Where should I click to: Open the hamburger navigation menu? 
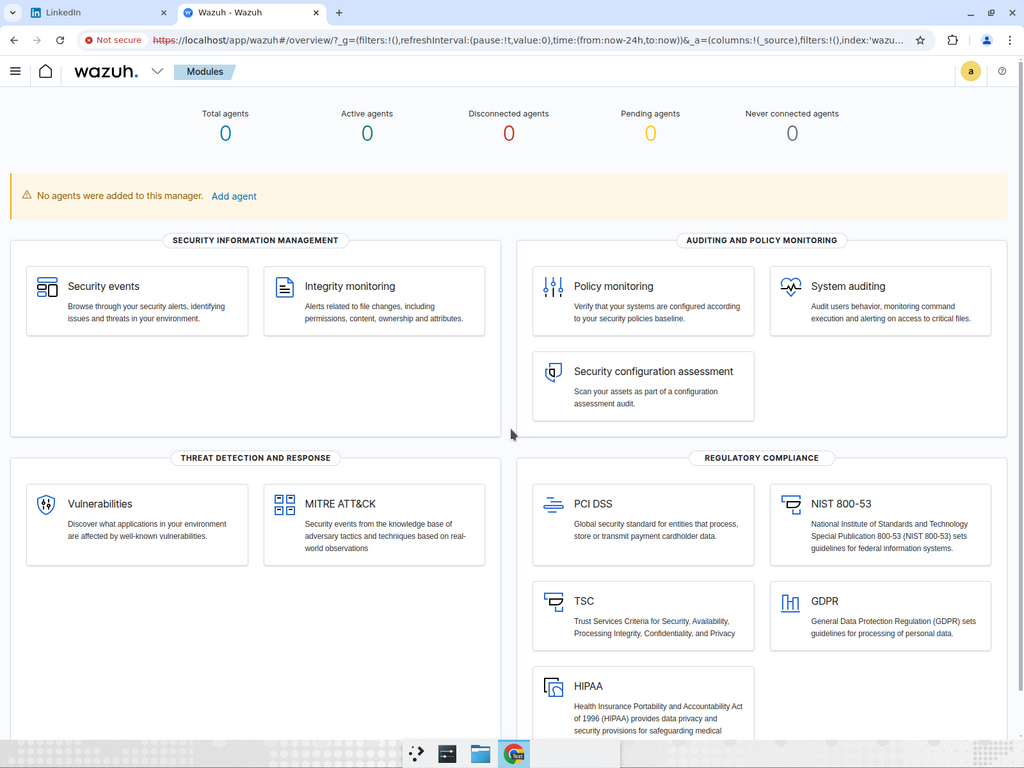tap(15, 71)
